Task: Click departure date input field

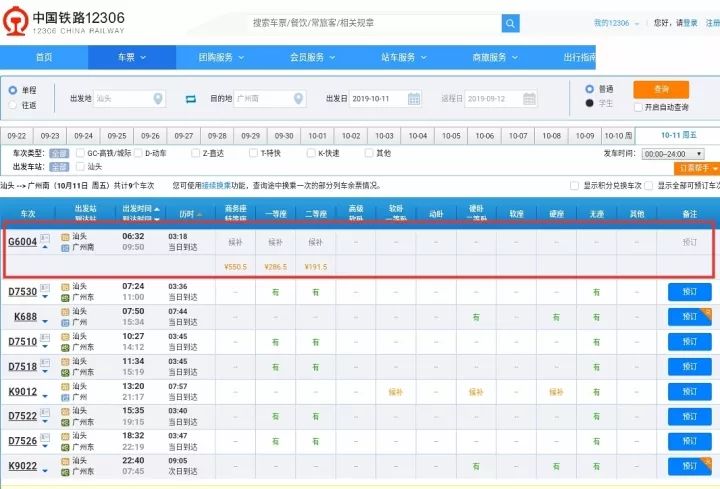Action: tap(385, 99)
